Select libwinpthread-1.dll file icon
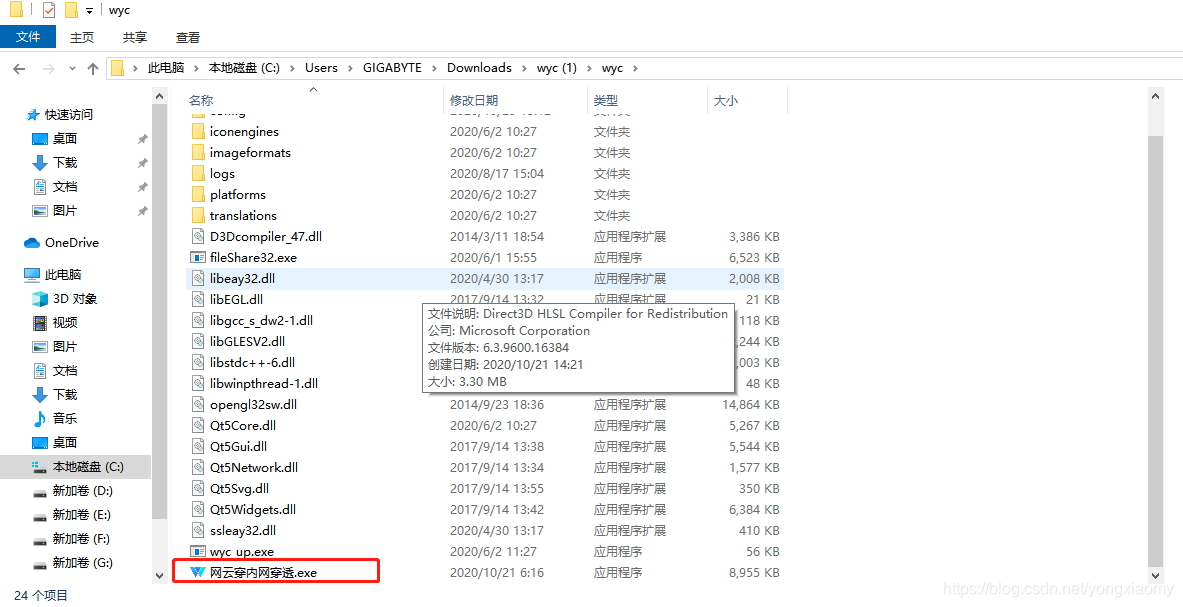Screen dimensions: 1183x607 [198, 383]
